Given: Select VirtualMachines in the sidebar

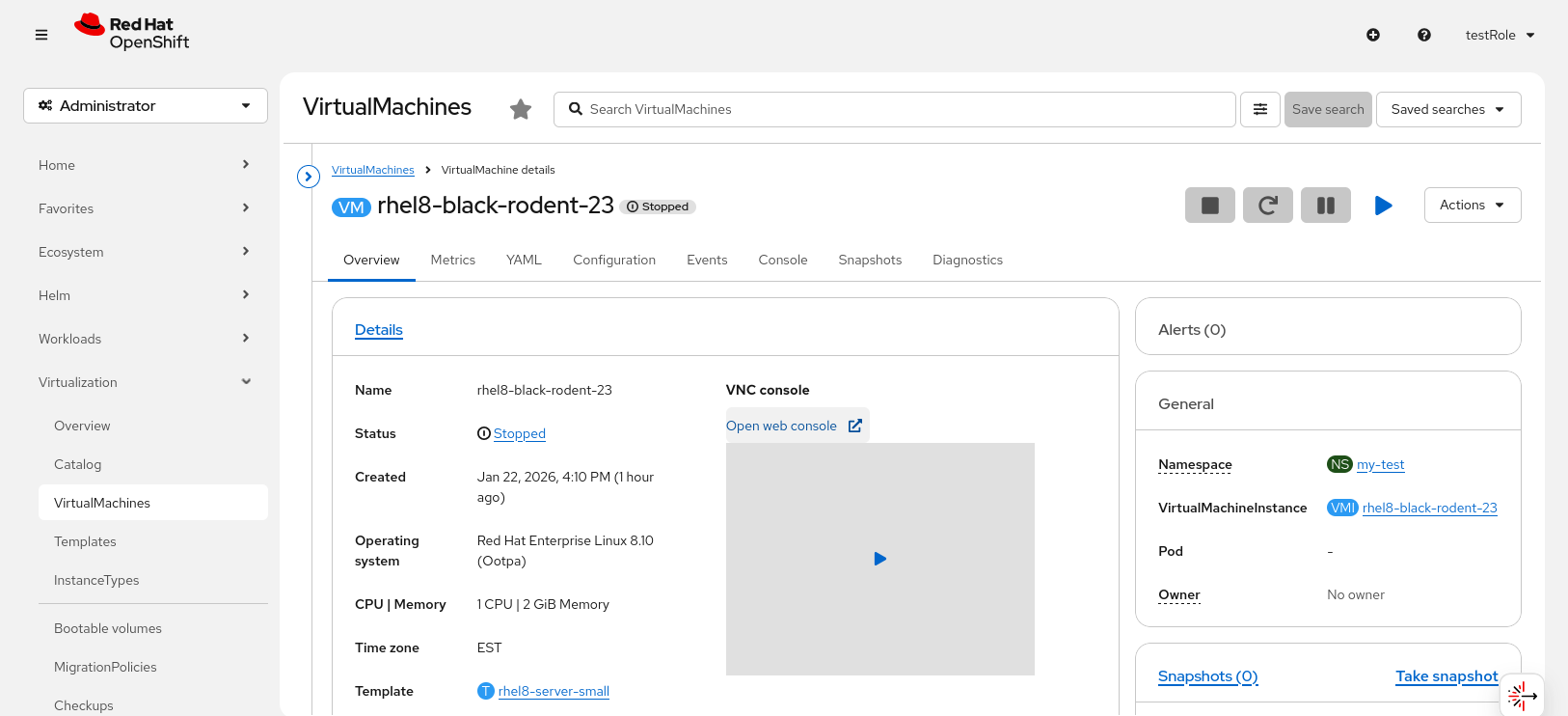Looking at the screenshot, I should pos(153,503).
